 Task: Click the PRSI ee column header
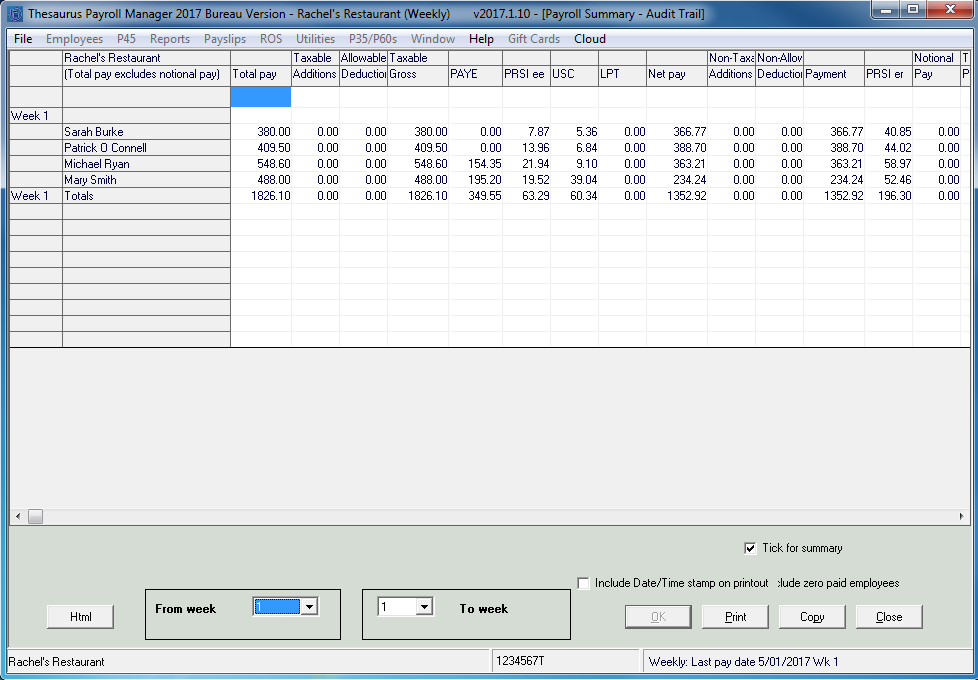pos(524,74)
